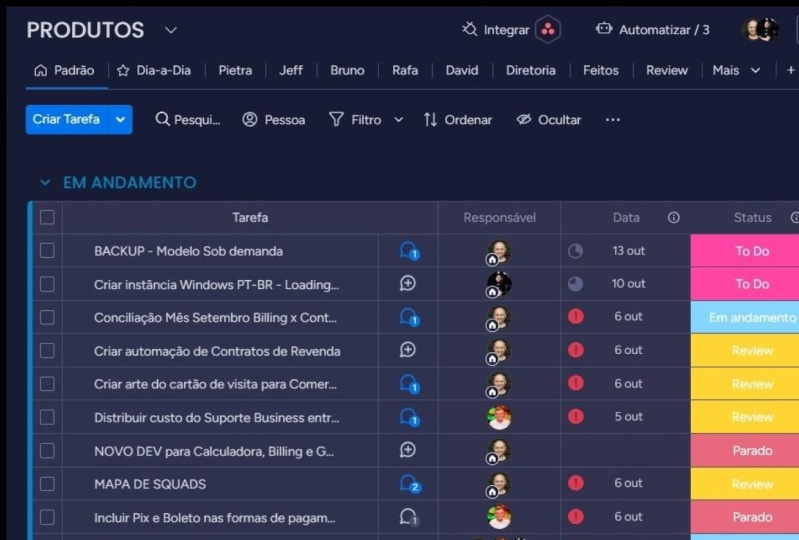Open the Review tab
Image resolution: width=799 pixels, height=540 pixels.
point(667,70)
